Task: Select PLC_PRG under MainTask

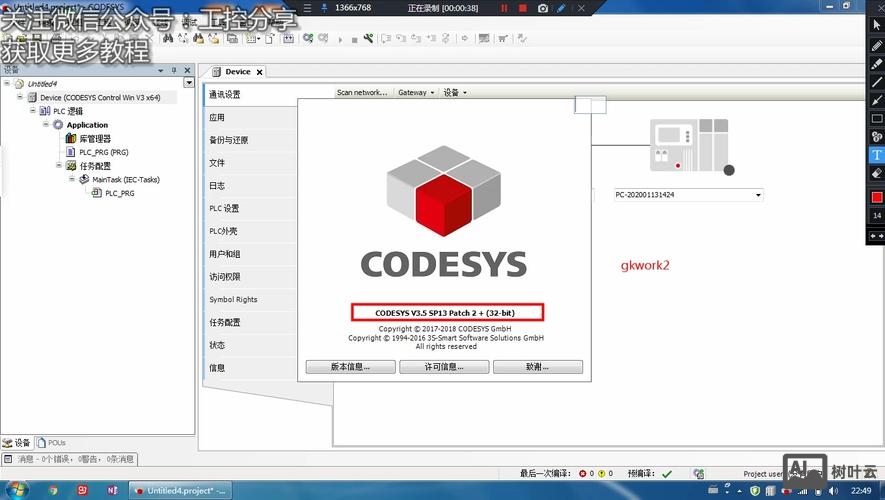Action: 119,193
